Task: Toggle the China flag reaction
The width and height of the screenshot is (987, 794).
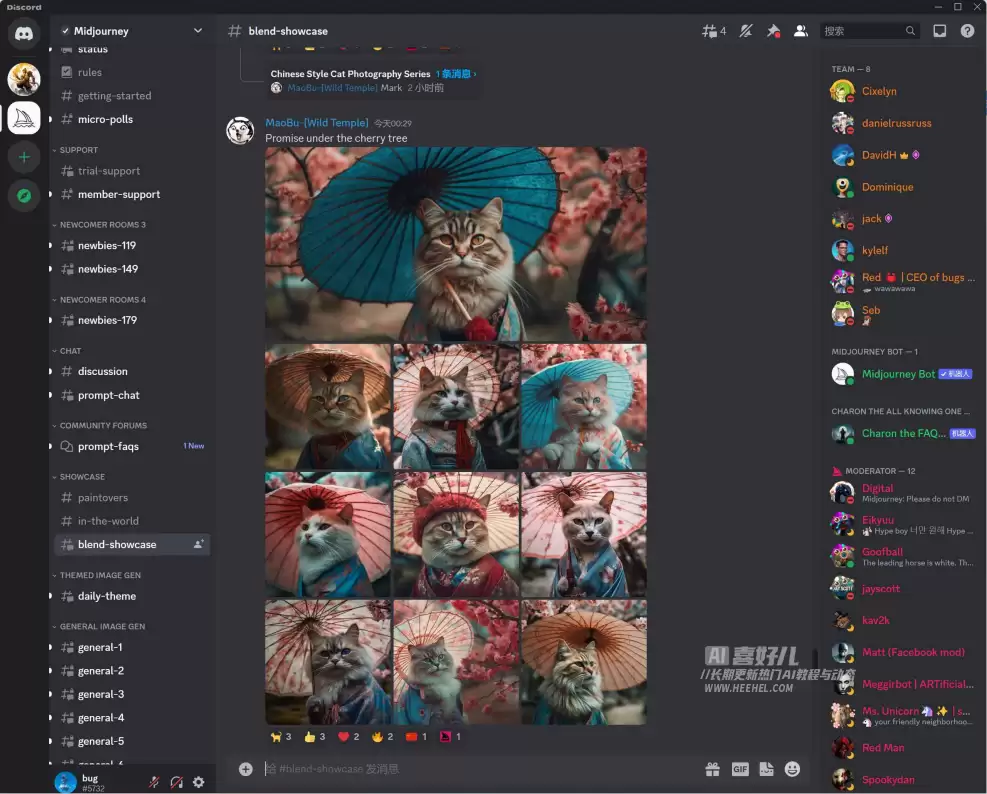Action: [416, 737]
